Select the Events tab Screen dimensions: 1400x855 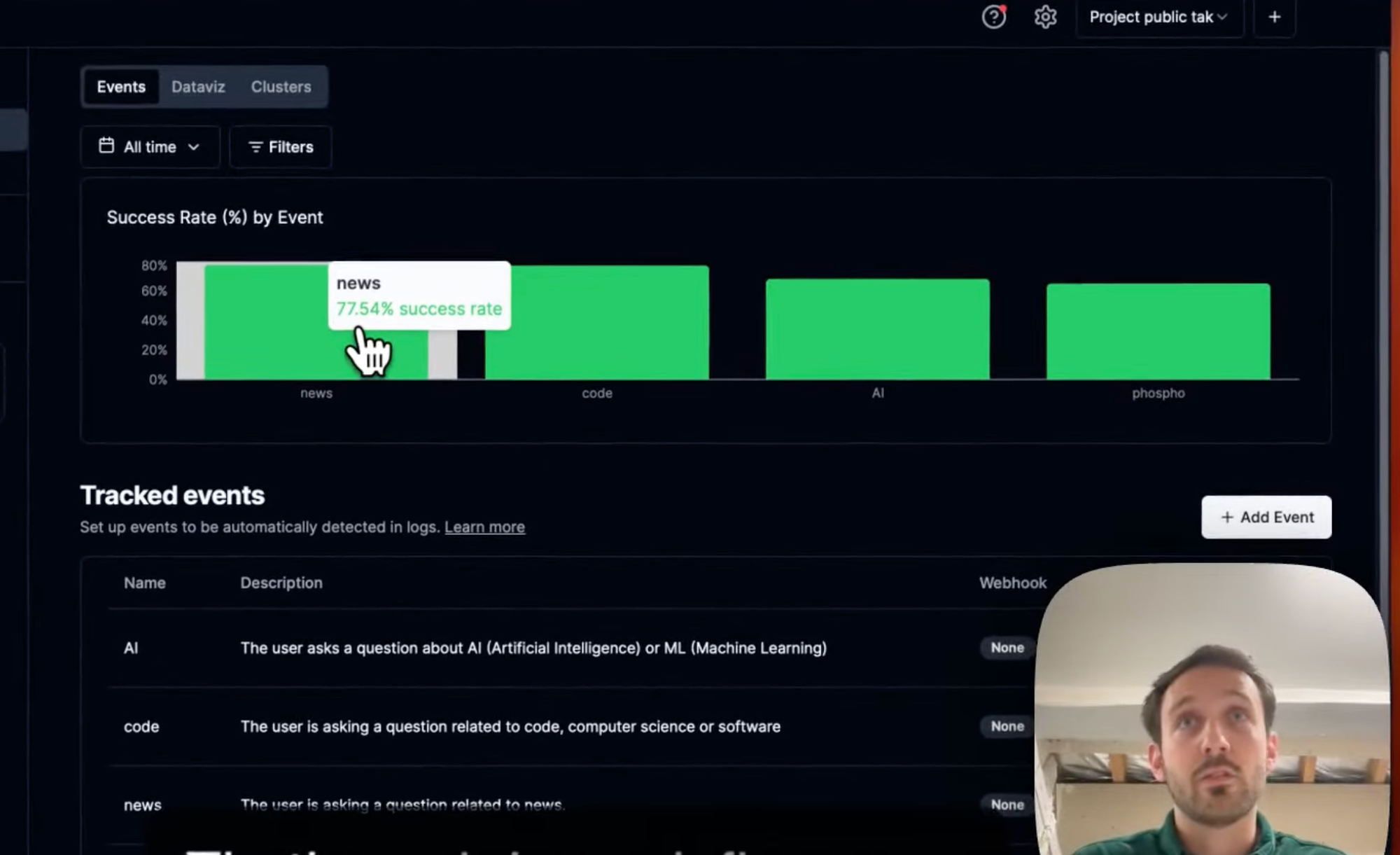tap(121, 86)
